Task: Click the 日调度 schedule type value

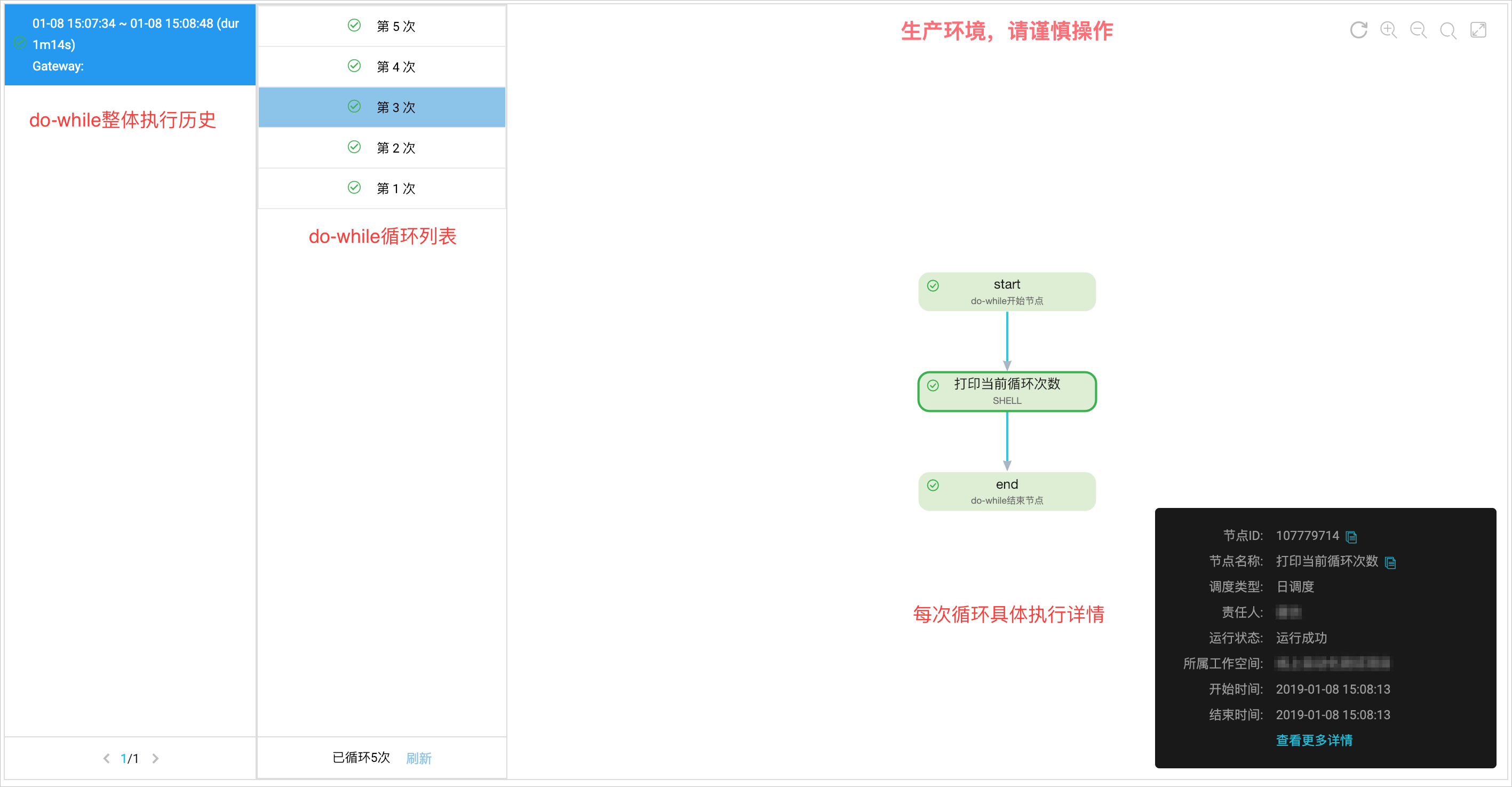Action: tap(1295, 587)
